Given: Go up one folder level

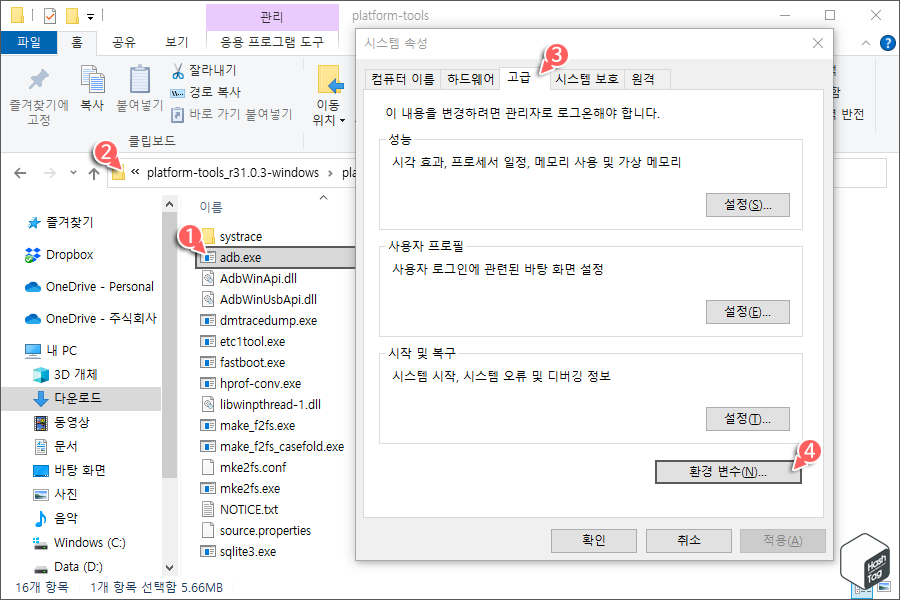Looking at the screenshot, I should tap(94, 173).
